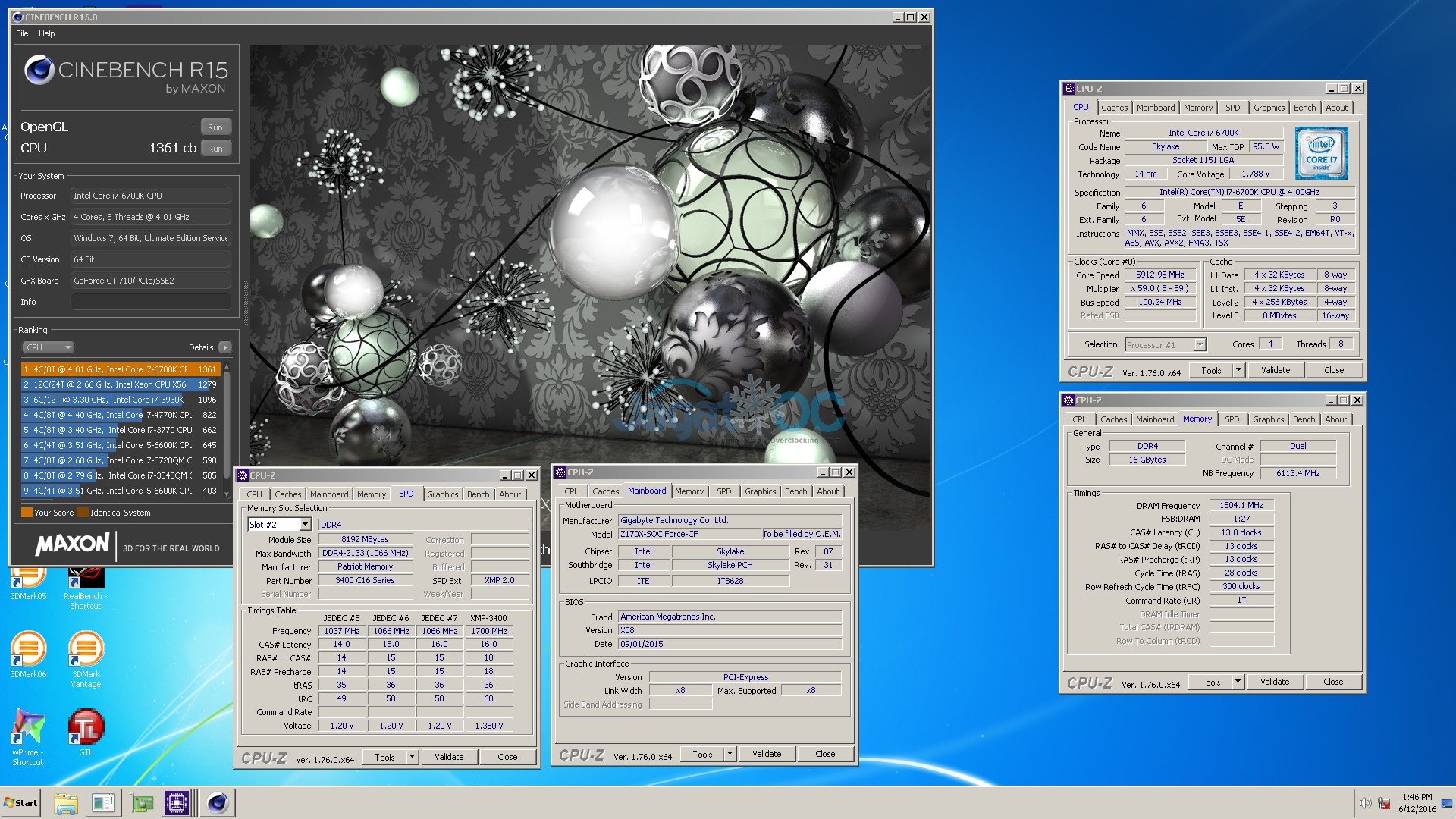
Task: Switch to Bench tab in top-right CPU-Z
Action: coord(1304,108)
